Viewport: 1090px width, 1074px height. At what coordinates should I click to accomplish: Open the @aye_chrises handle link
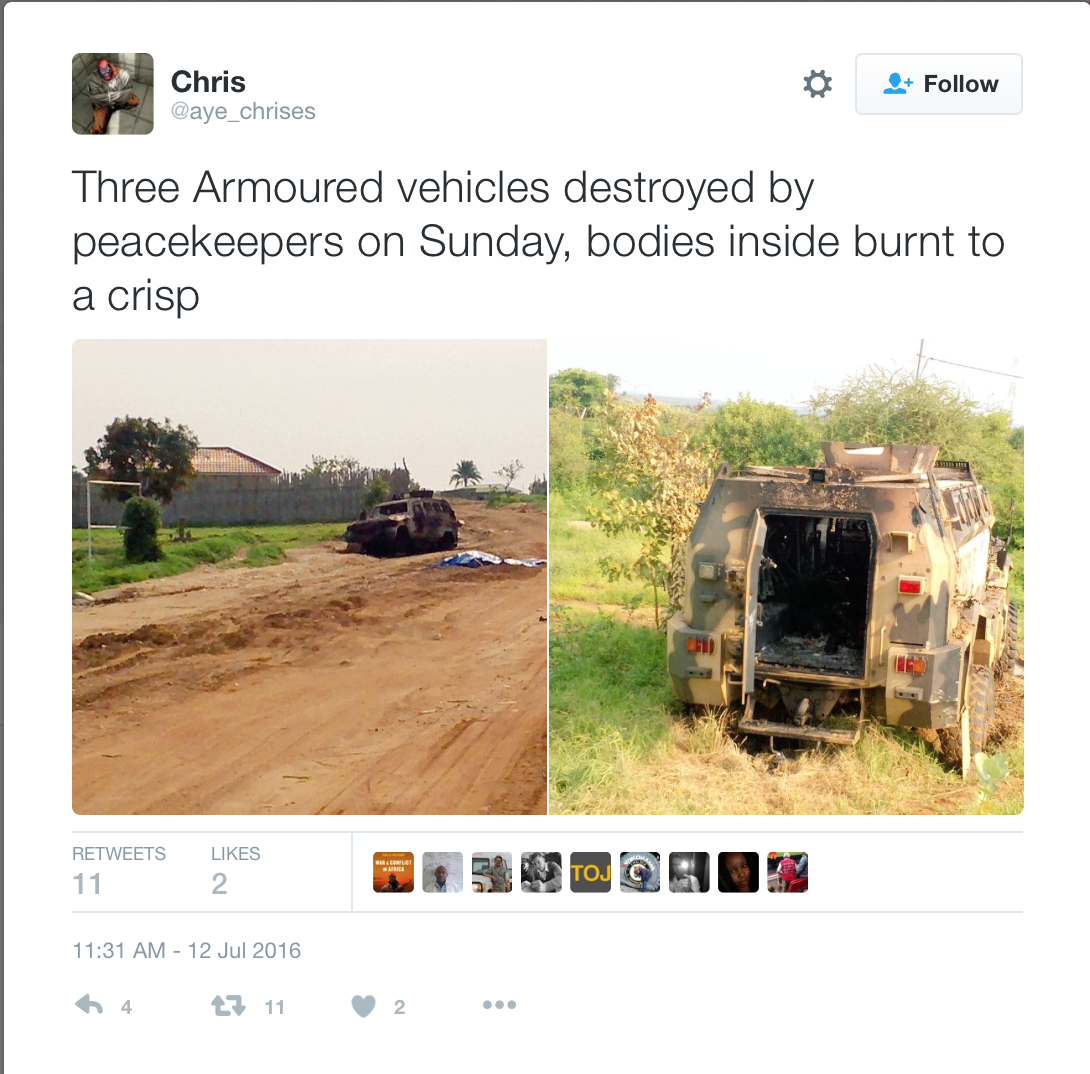point(243,111)
